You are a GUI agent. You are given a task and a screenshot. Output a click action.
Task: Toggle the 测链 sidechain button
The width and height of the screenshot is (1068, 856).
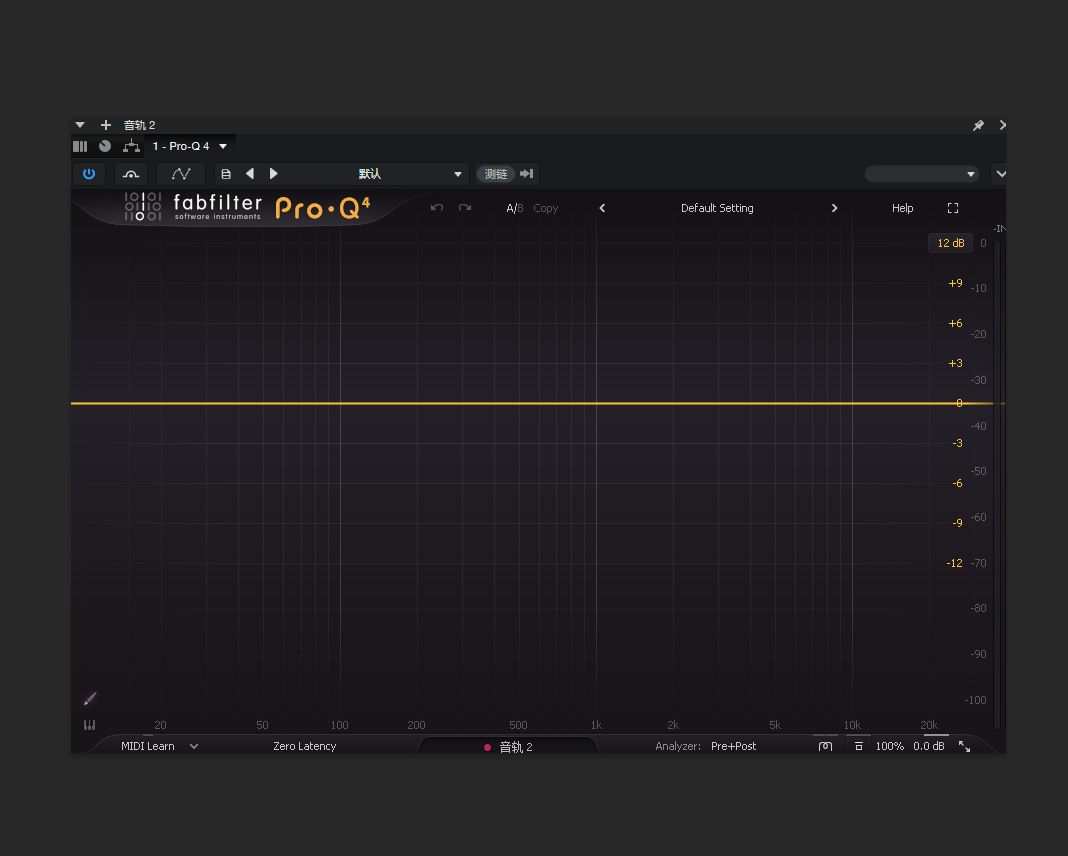point(496,174)
